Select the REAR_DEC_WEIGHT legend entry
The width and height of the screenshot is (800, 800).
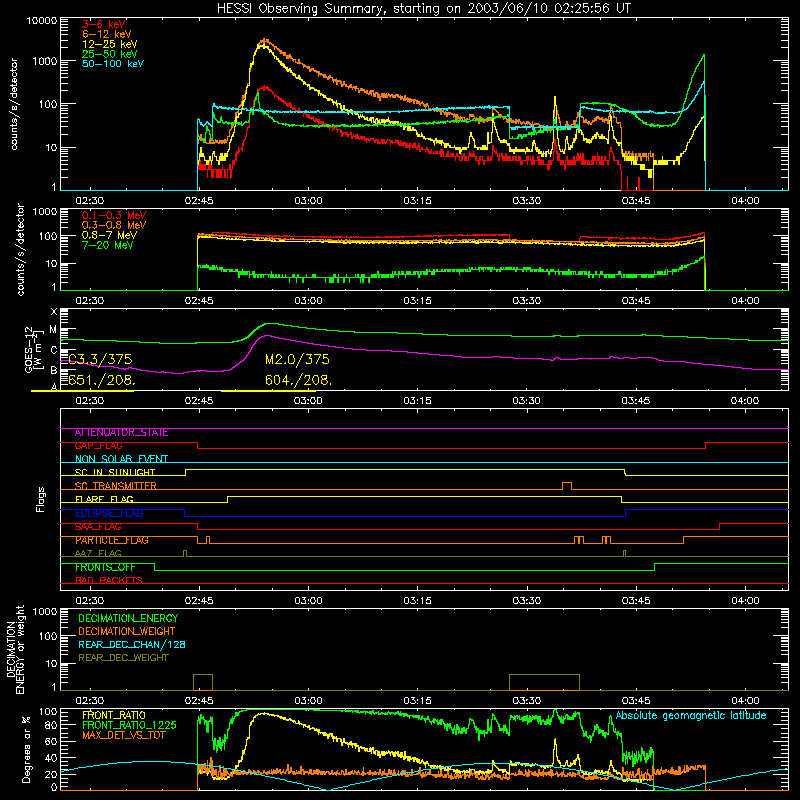tap(123, 658)
